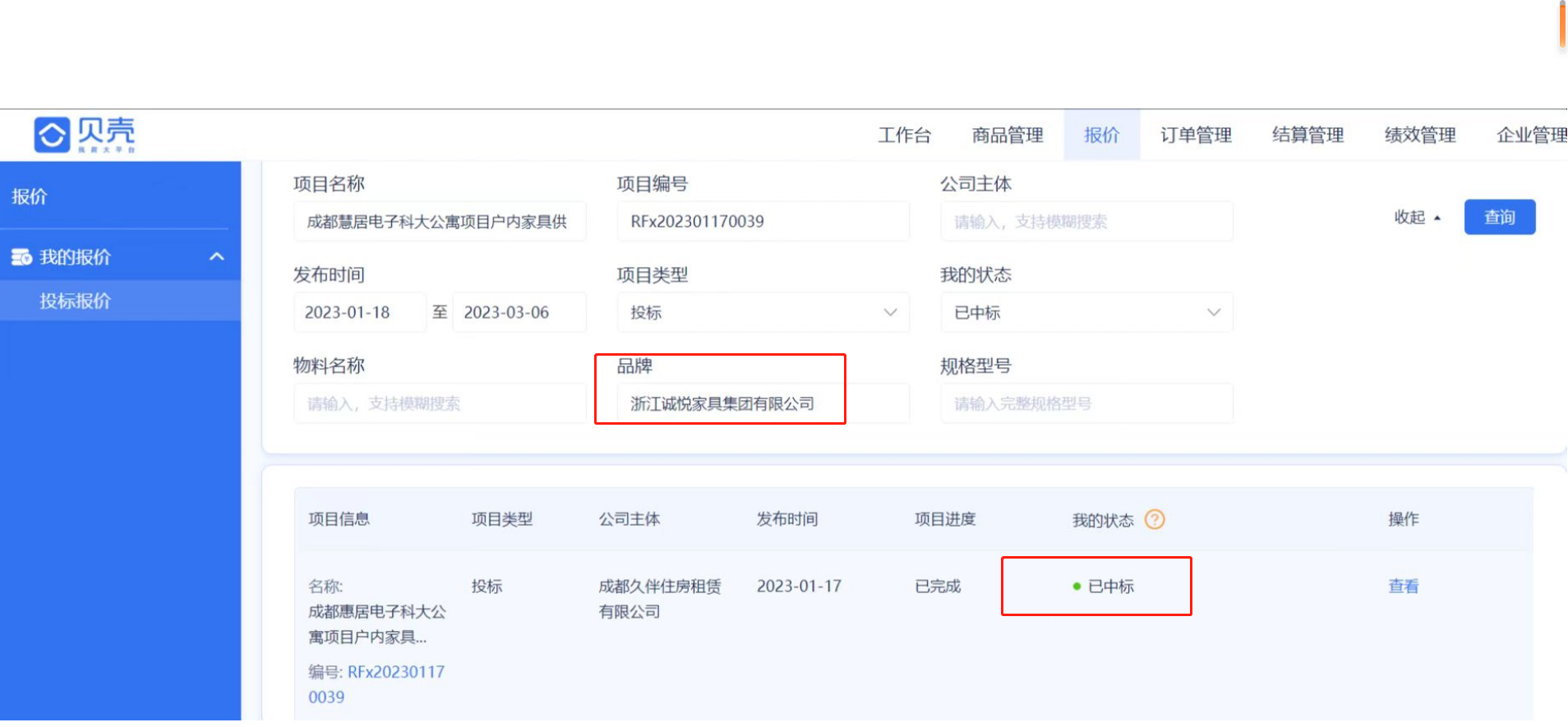Focus the 公司主体 search input

(x=1086, y=221)
